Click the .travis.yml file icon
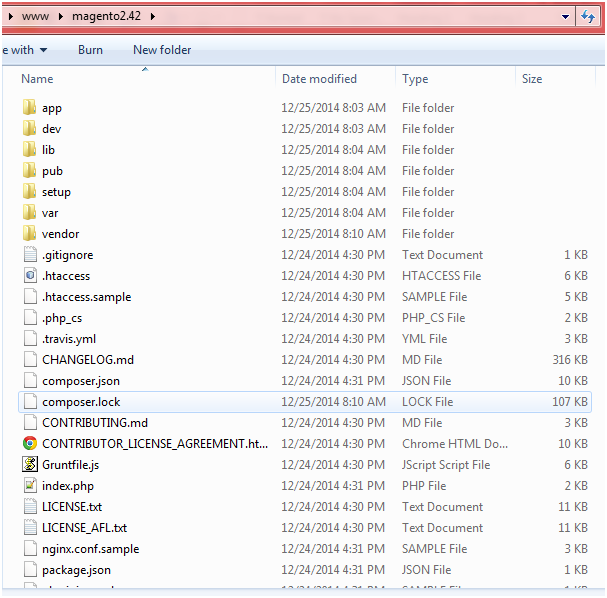The height and width of the screenshot is (598, 607). click(x=30, y=339)
